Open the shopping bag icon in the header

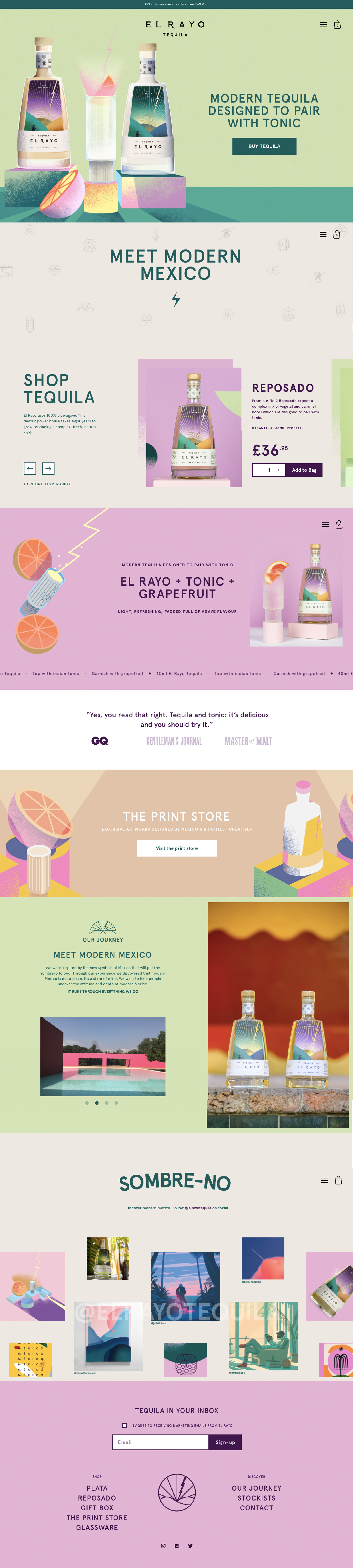coord(337,25)
